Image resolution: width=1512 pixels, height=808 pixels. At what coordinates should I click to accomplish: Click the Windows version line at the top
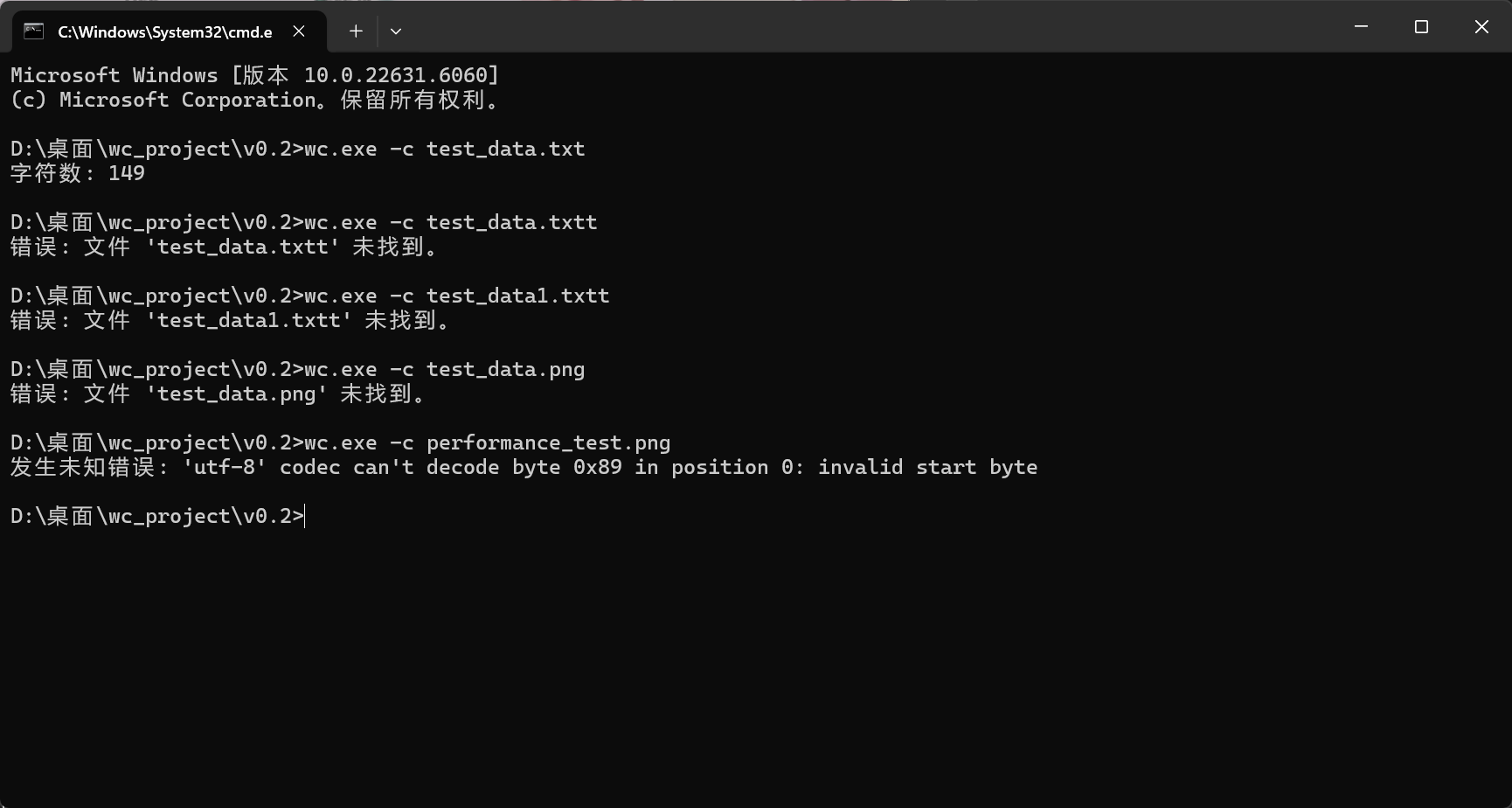tap(253, 74)
